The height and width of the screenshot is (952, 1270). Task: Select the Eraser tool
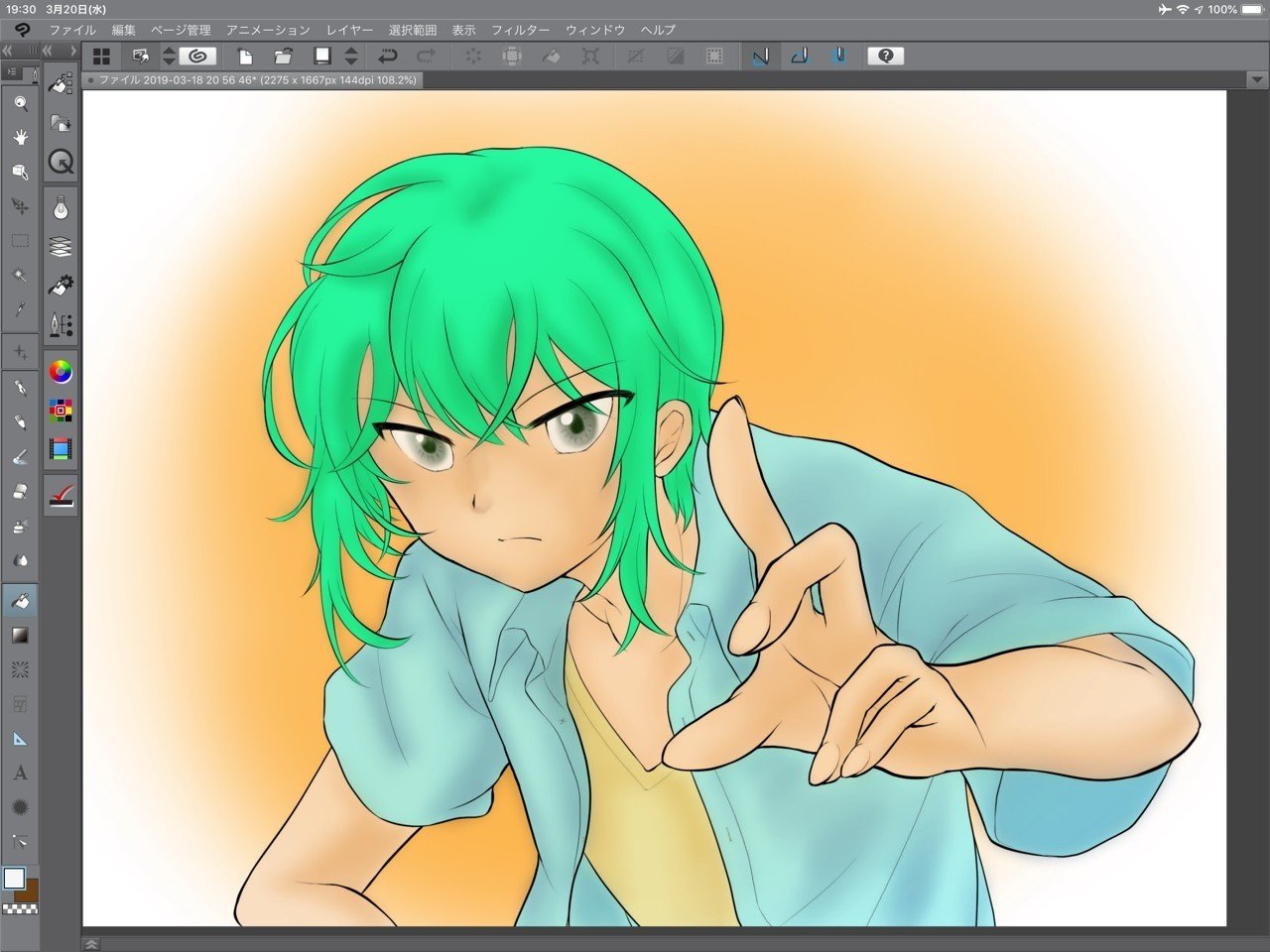pos(19,492)
